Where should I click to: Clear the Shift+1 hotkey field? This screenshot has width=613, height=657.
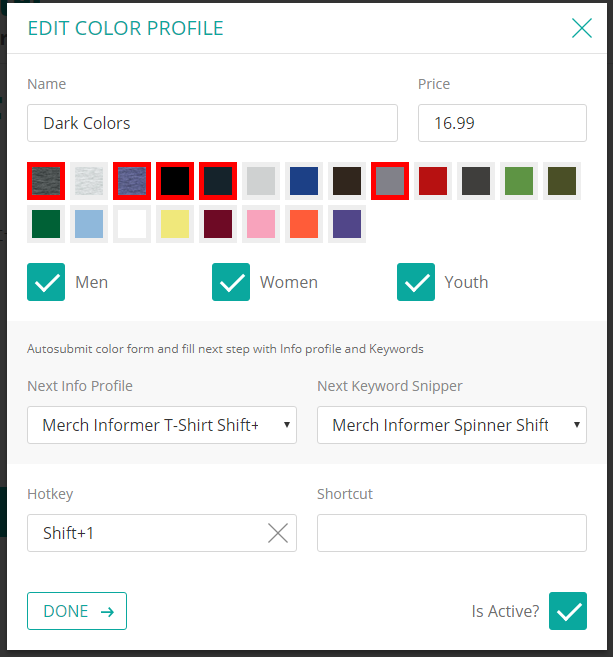click(x=278, y=533)
